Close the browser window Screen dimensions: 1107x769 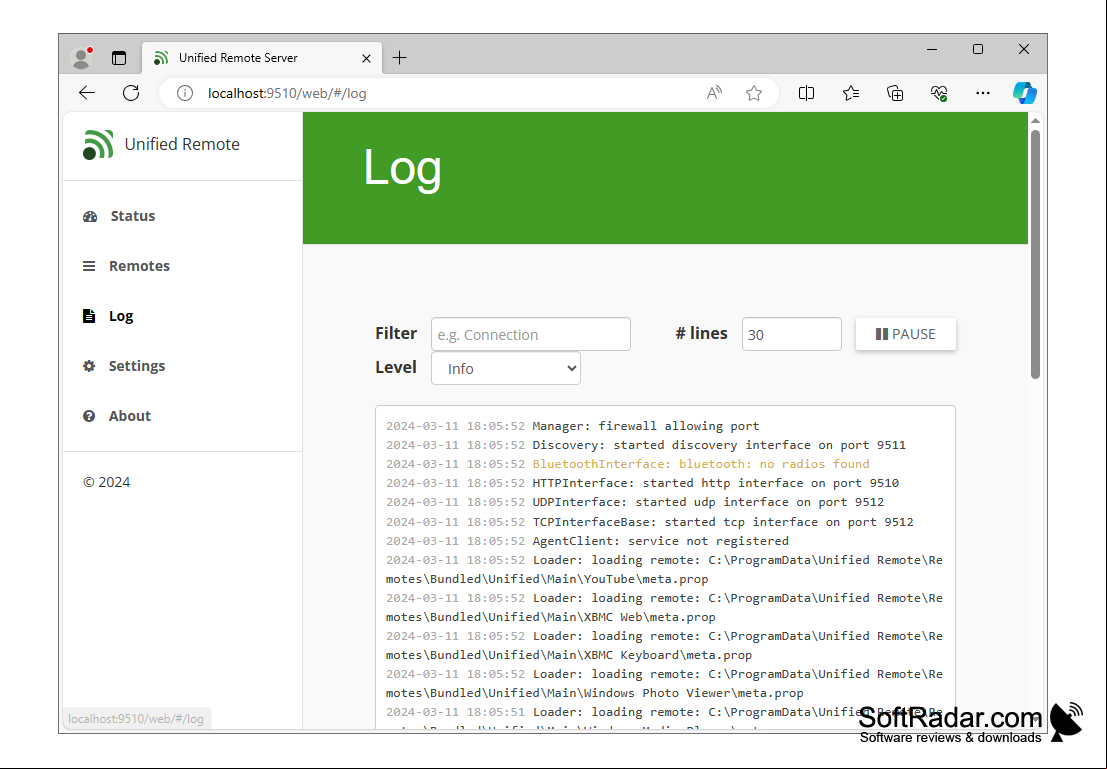pyautogui.click(x=1024, y=49)
